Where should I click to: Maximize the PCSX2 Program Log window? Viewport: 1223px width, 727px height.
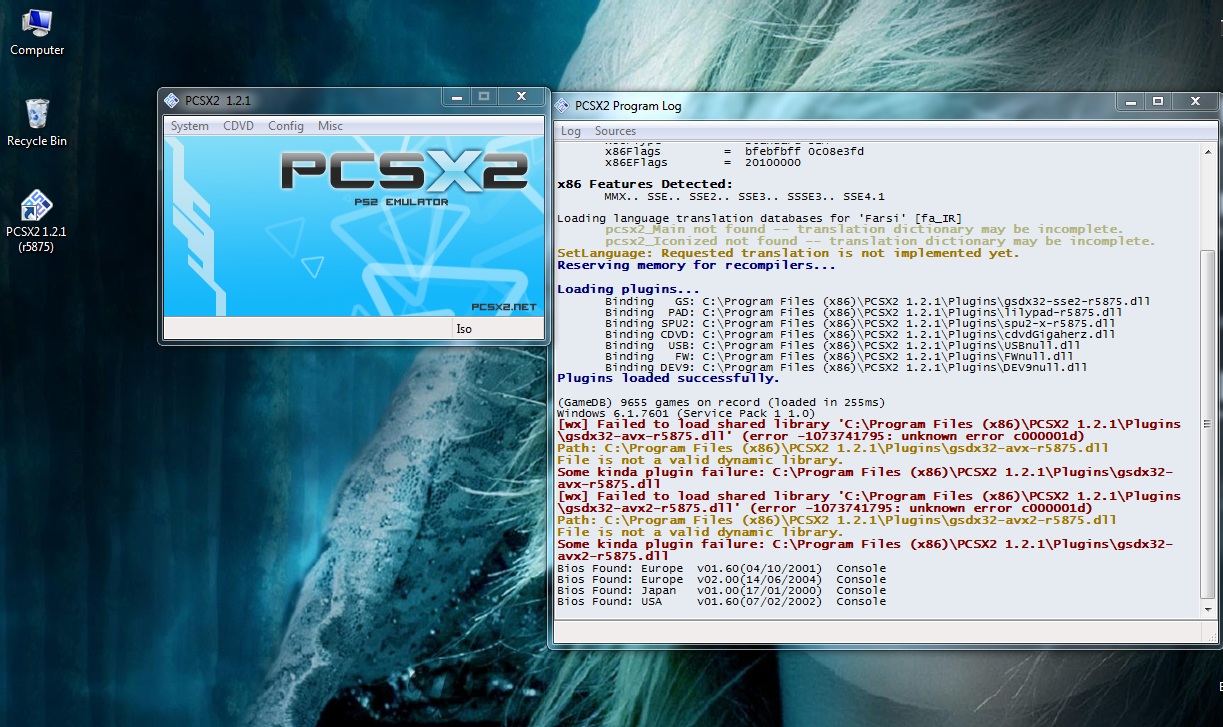click(1158, 102)
